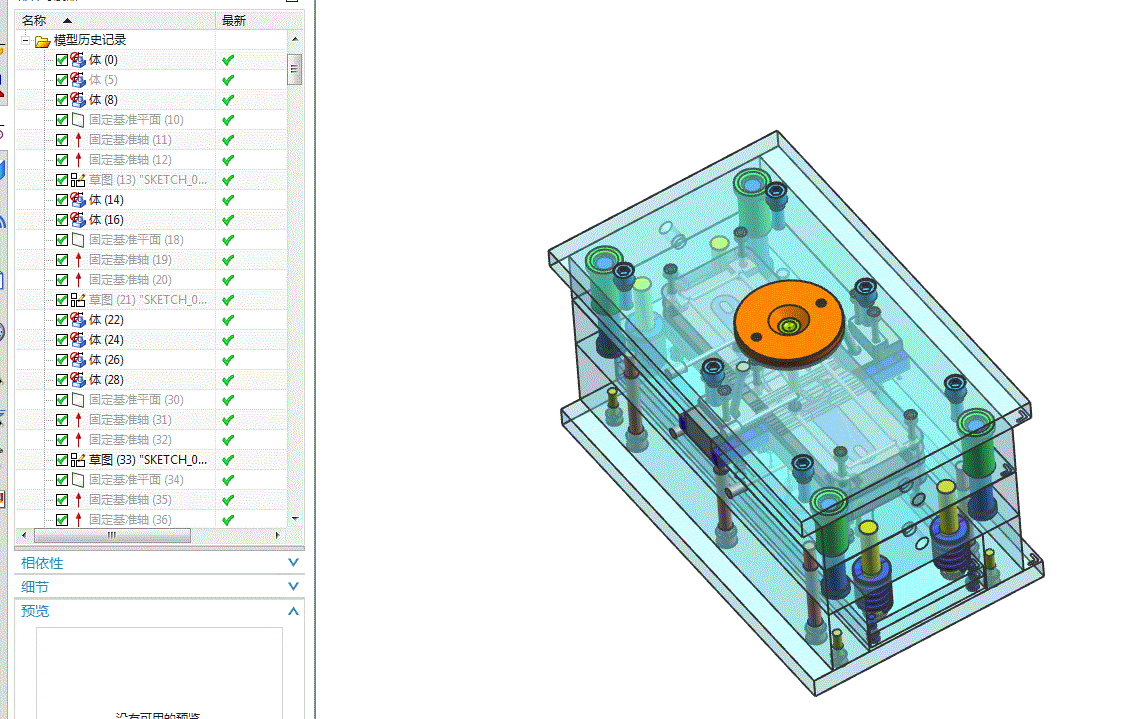
Task: Click the body icon of 体 (24)
Action: click(78, 340)
